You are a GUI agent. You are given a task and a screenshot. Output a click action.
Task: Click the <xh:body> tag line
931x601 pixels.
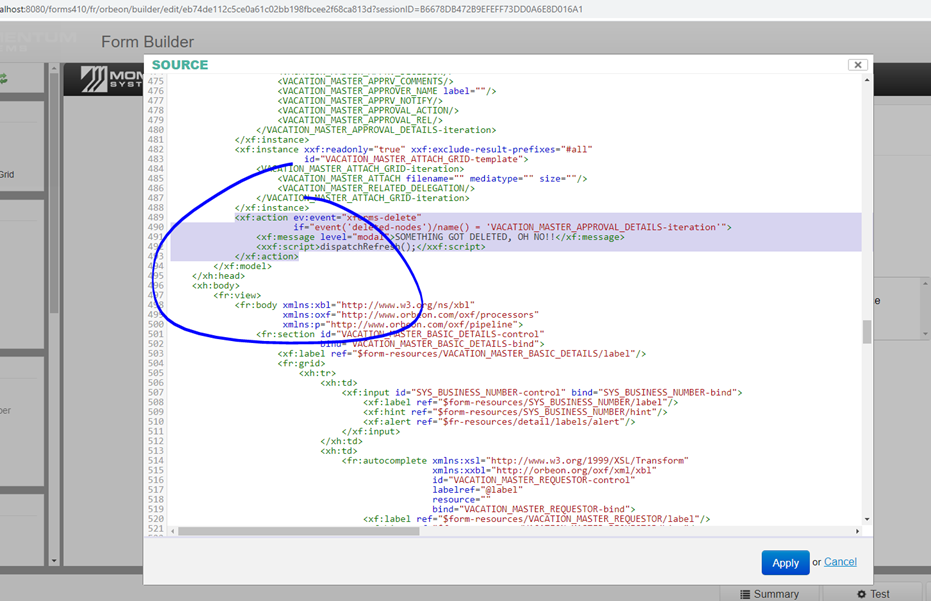tap(216, 286)
